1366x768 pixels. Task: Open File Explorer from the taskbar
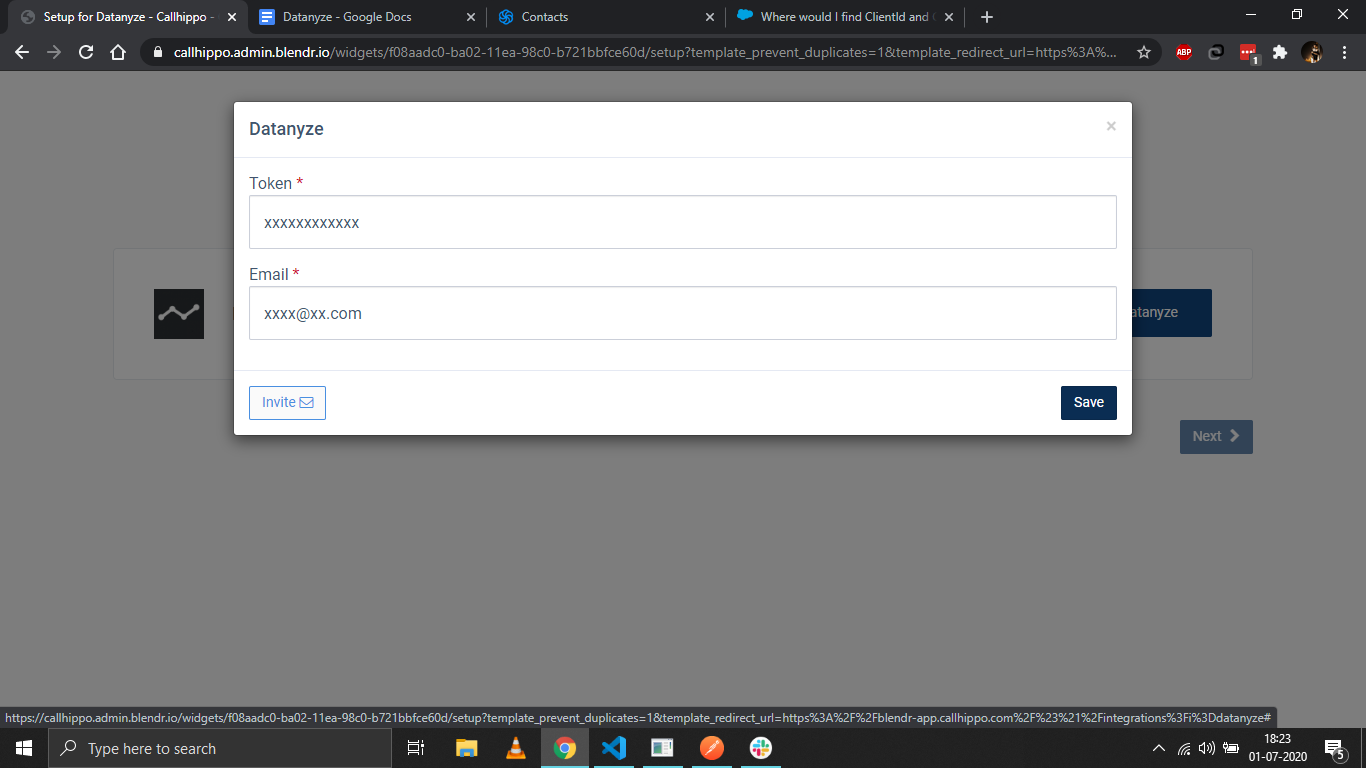coord(466,748)
